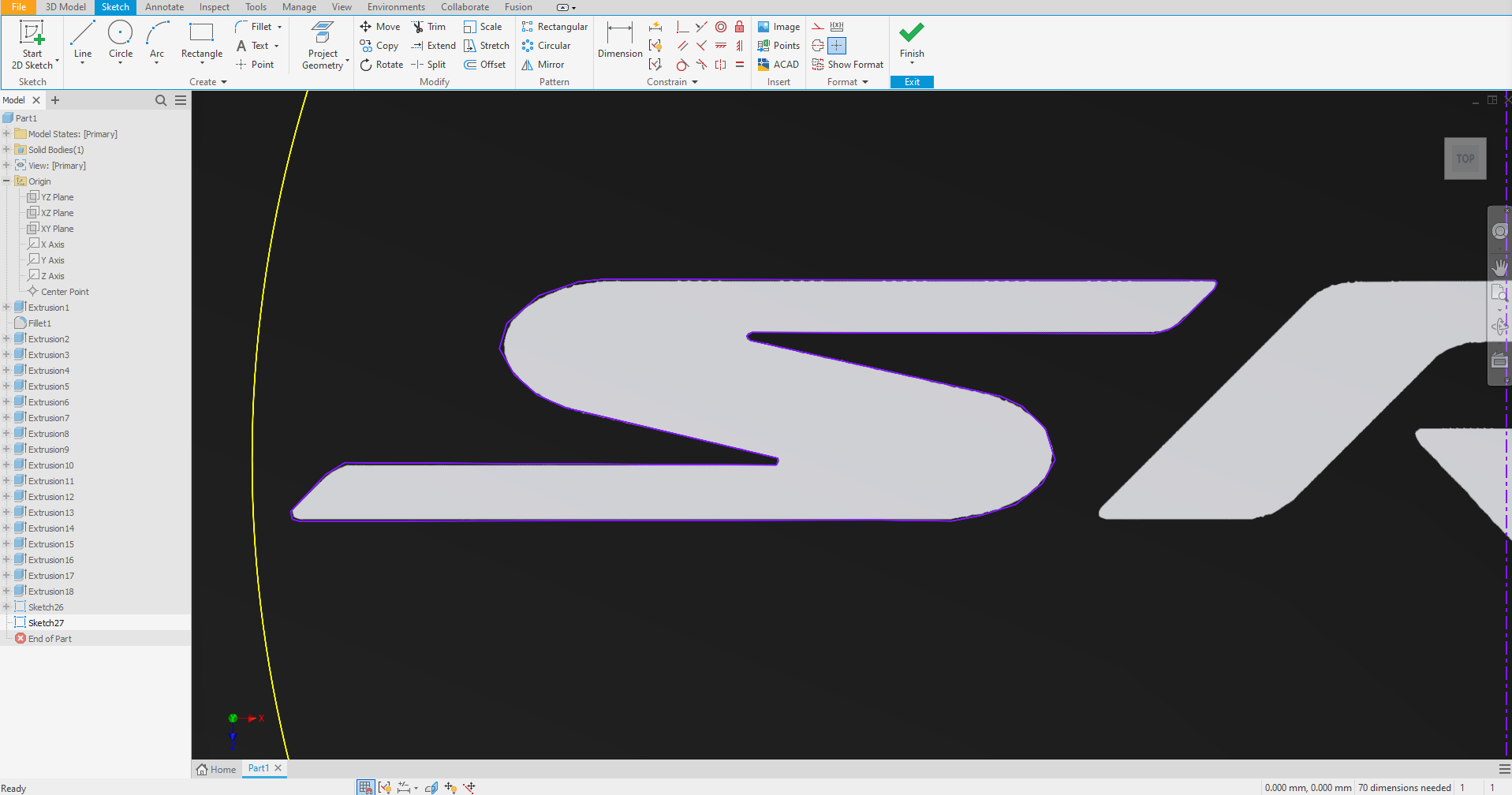This screenshot has height=795, width=1512.
Task: Import Points from Excel
Action: 778,46
